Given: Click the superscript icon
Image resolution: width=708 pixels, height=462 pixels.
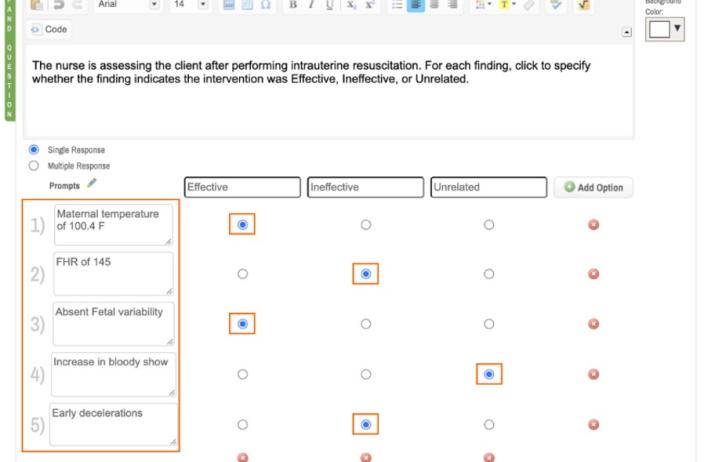Looking at the screenshot, I should 370,5.
